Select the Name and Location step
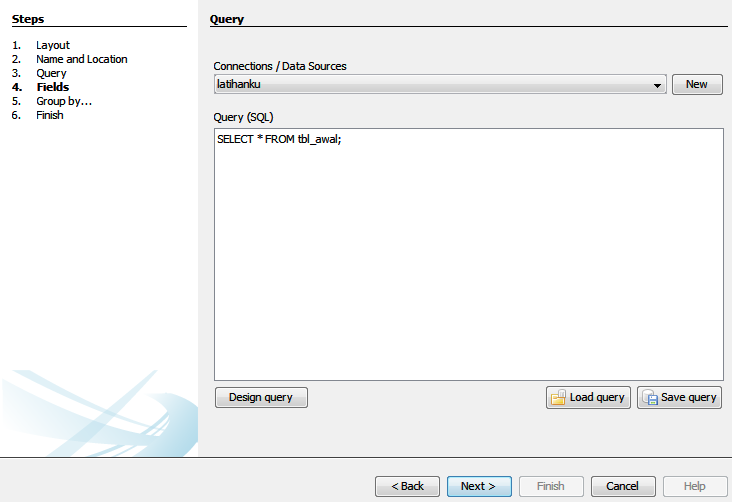 (82, 59)
